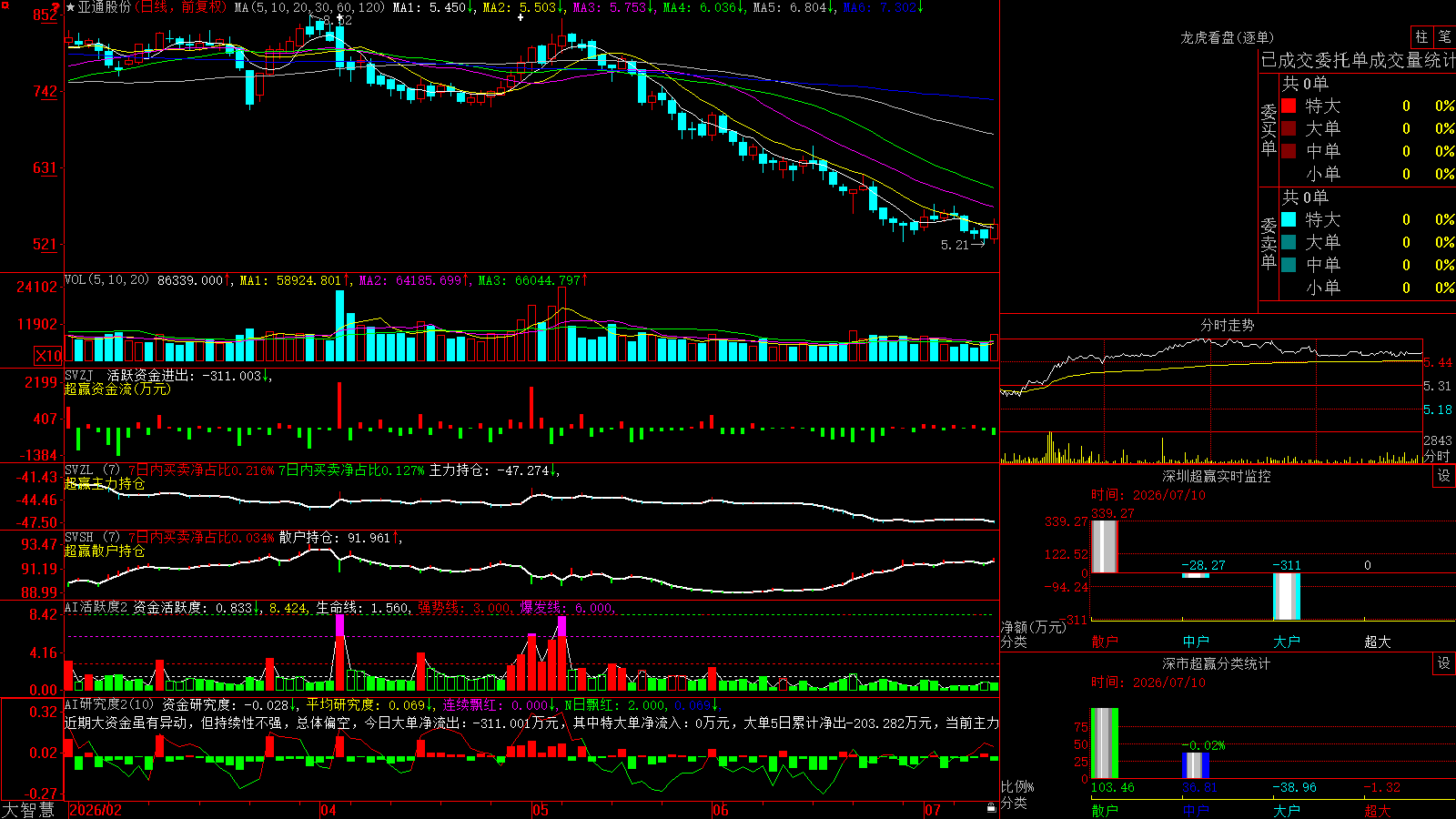Click the 超赢资金流(万元) label

pyautogui.click(x=117, y=389)
